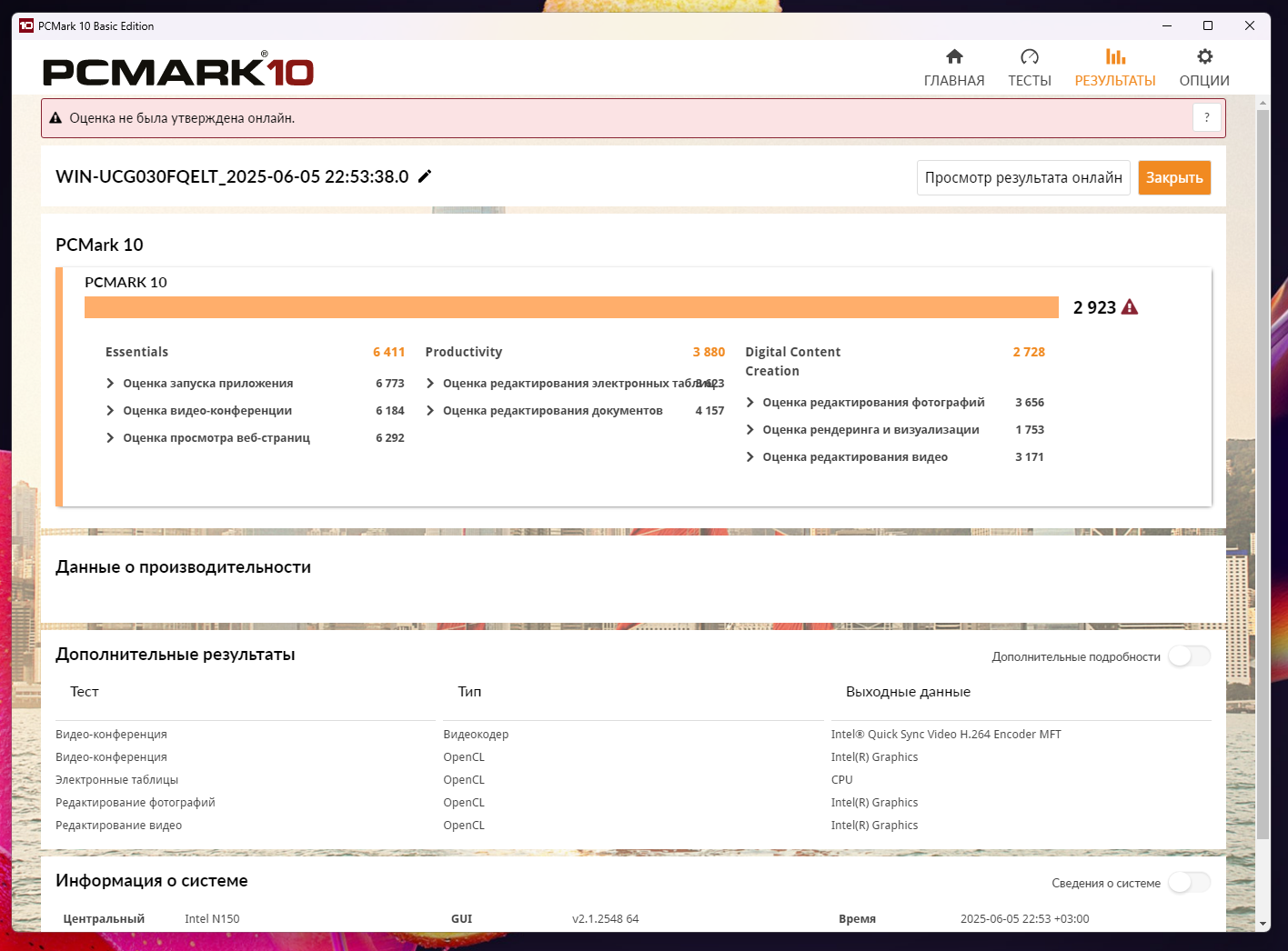Click the score value 4 157
The width and height of the screenshot is (1288, 951).
click(x=709, y=411)
